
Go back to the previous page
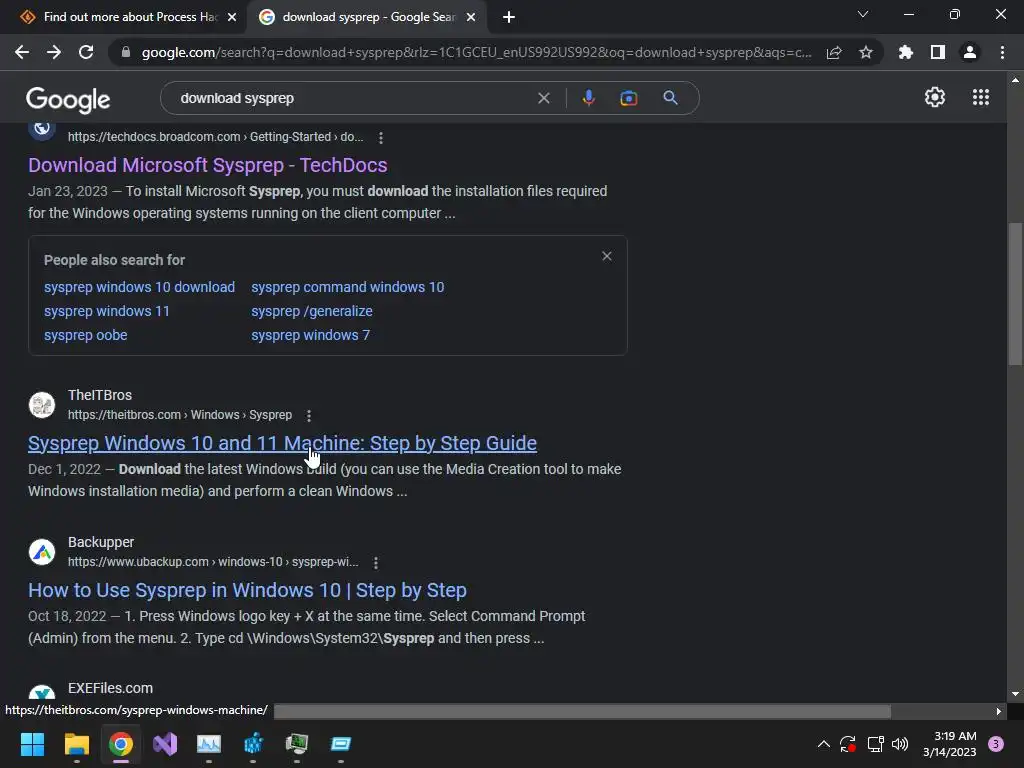point(22,52)
